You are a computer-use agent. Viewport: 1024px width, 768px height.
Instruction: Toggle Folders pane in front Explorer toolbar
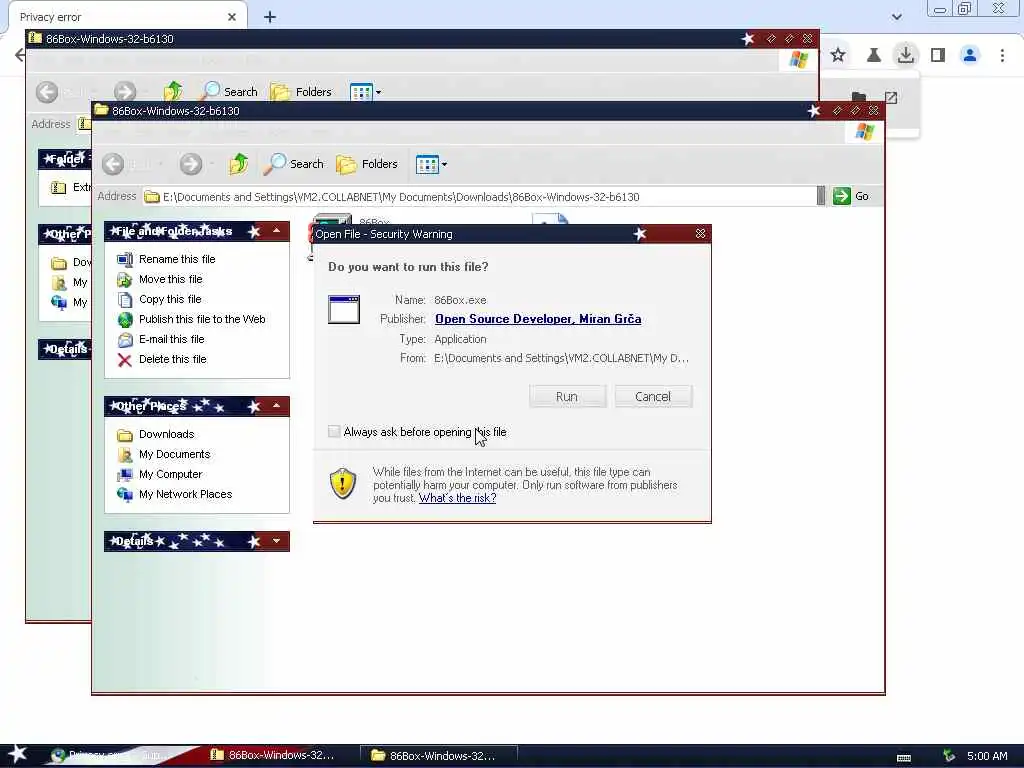click(366, 164)
